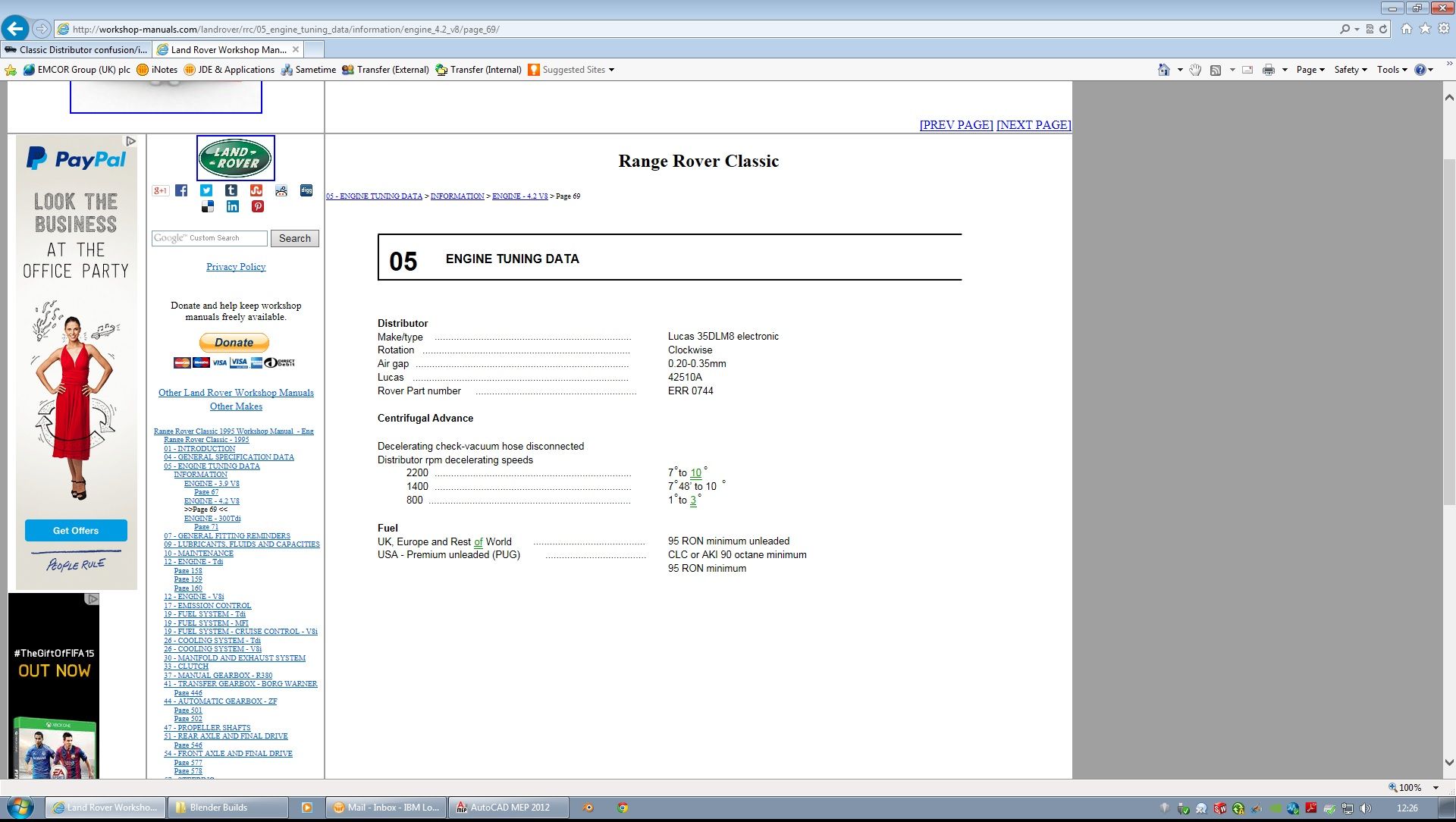Viewport: 1456px width, 822px height.
Task: Go back with the browser back arrow
Action: 15,29
